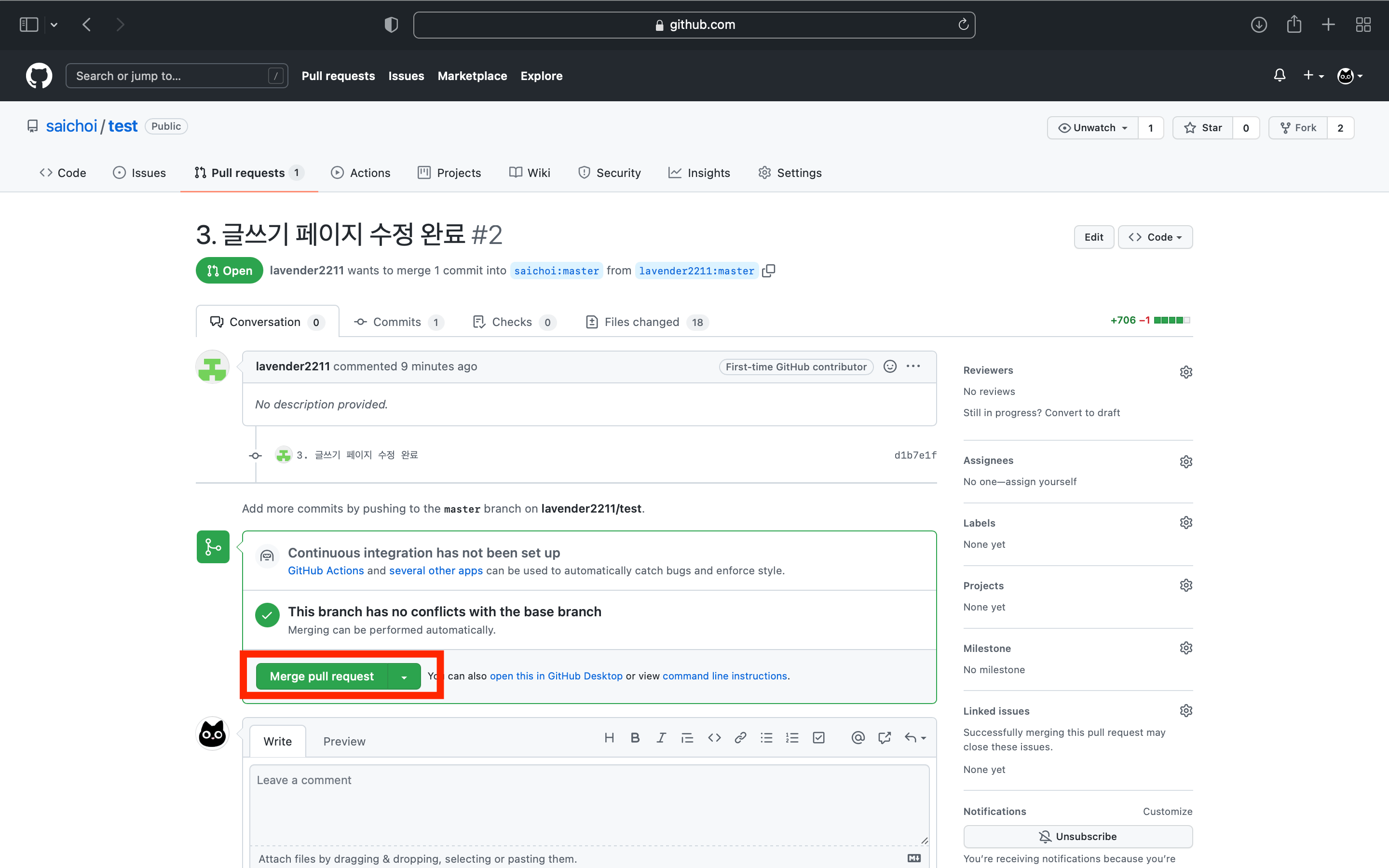View command line instructions link
This screenshot has height=868, width=1389.
point(725,676)
